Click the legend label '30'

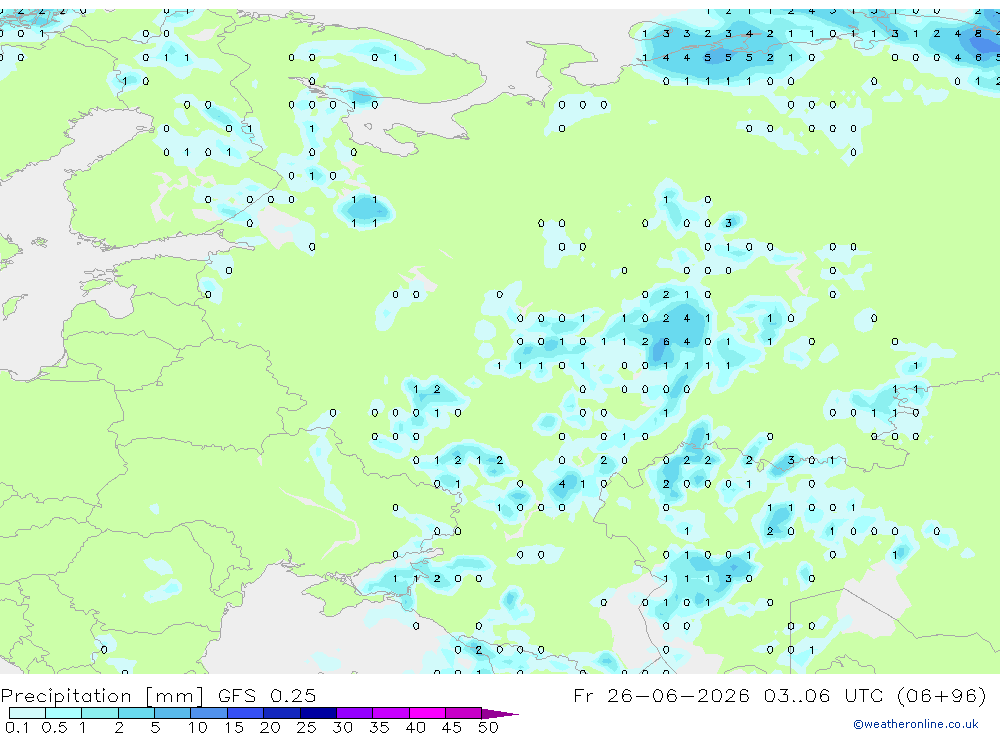342,727
